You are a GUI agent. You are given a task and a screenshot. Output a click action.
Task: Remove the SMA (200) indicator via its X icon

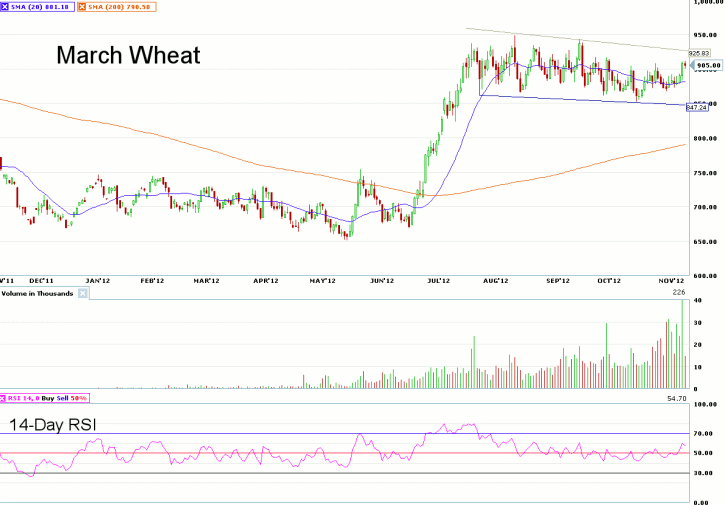pyautogui.click(x=84, y=6)
